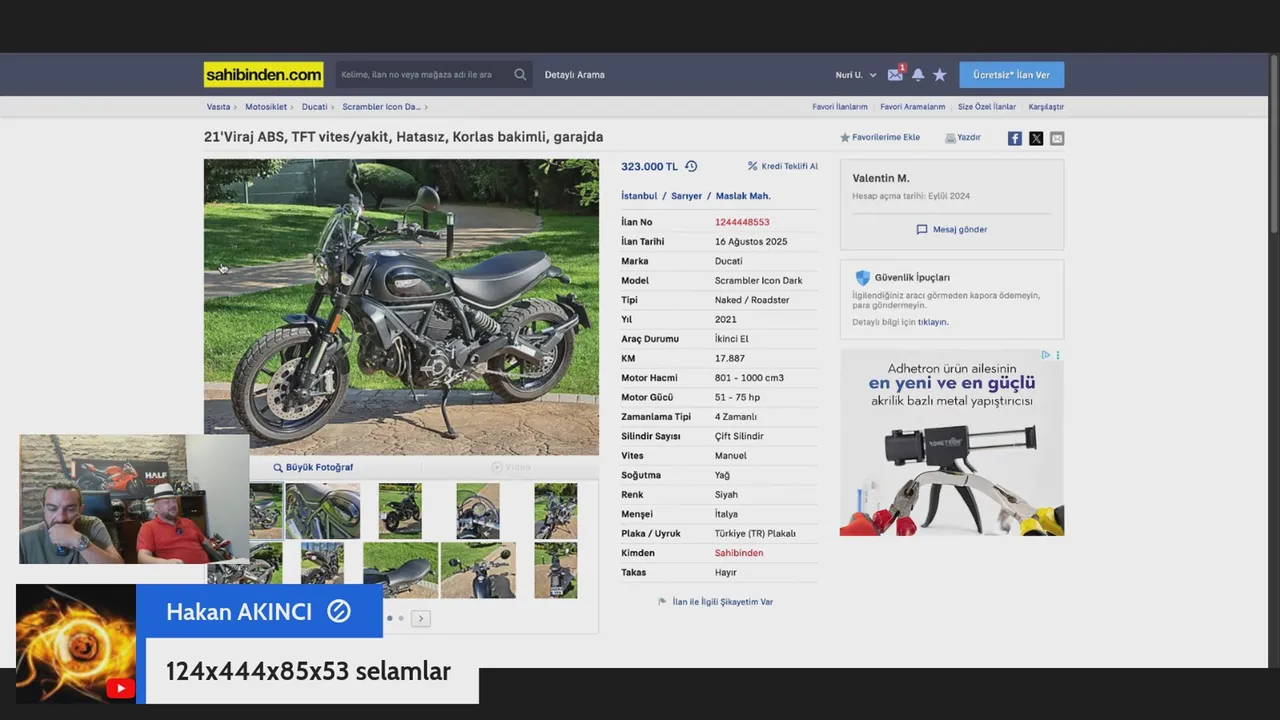Click listing number 1244448553

click(742, 222)
